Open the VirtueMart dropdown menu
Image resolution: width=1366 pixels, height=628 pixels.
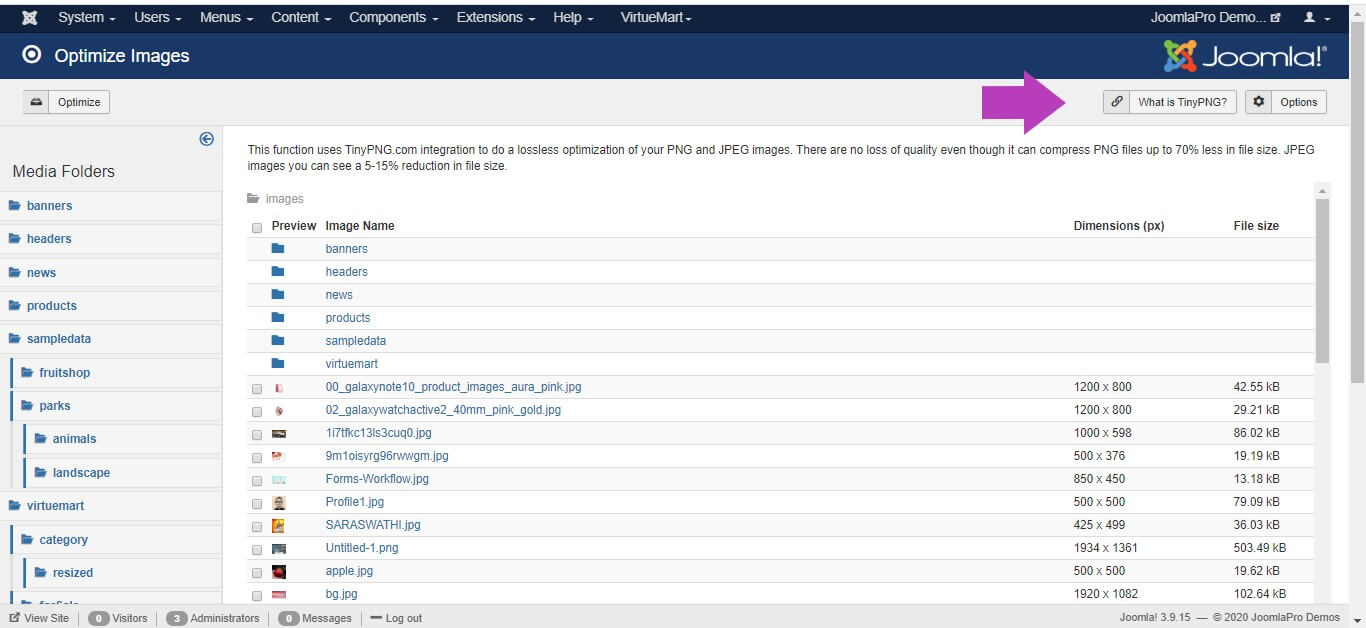point(655,18)
